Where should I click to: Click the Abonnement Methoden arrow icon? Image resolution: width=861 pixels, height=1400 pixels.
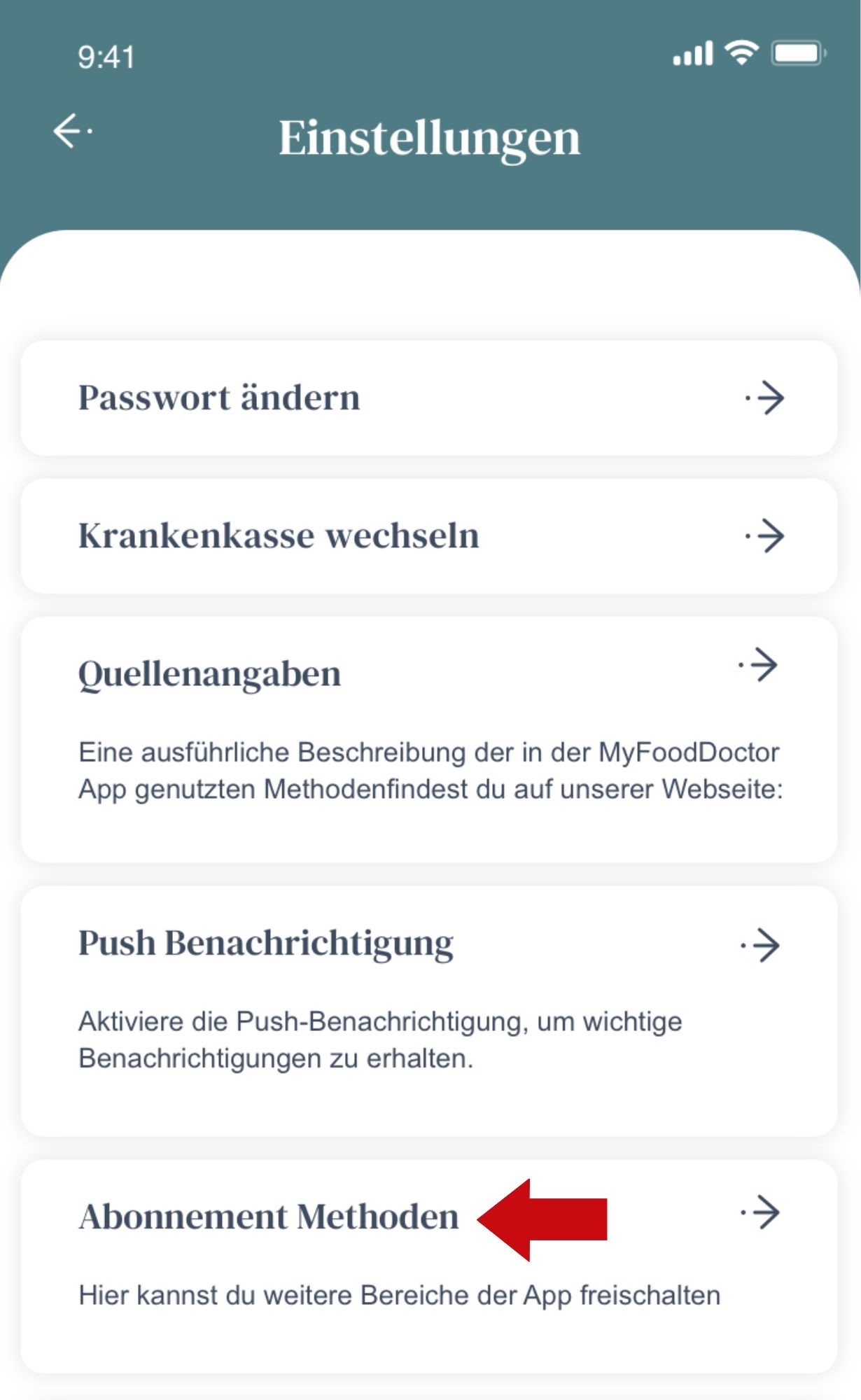point(761,1212)
